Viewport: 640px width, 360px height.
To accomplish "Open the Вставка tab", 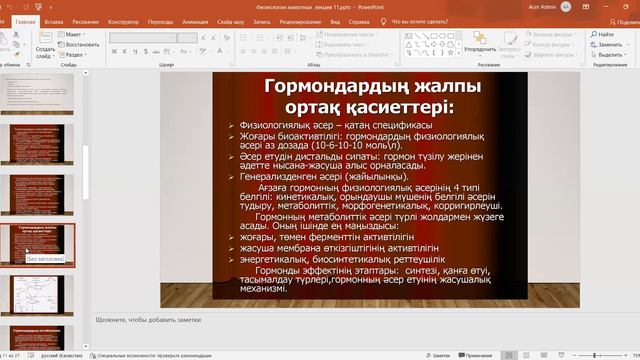I will tap(53, 22).
